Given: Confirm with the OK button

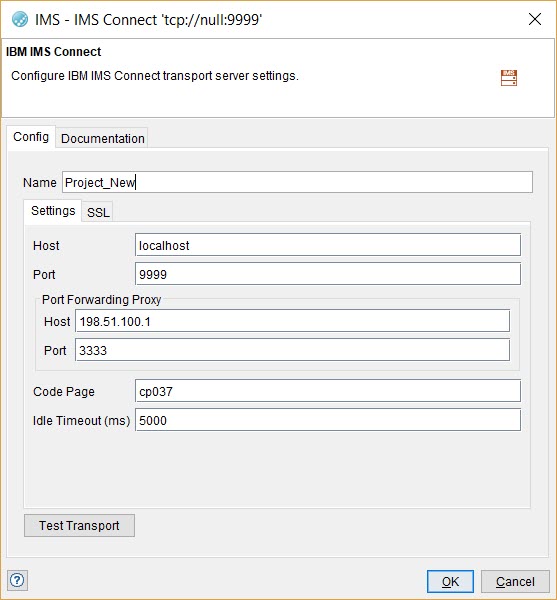Looking at the screenshot, I should (x=450, y=581).
